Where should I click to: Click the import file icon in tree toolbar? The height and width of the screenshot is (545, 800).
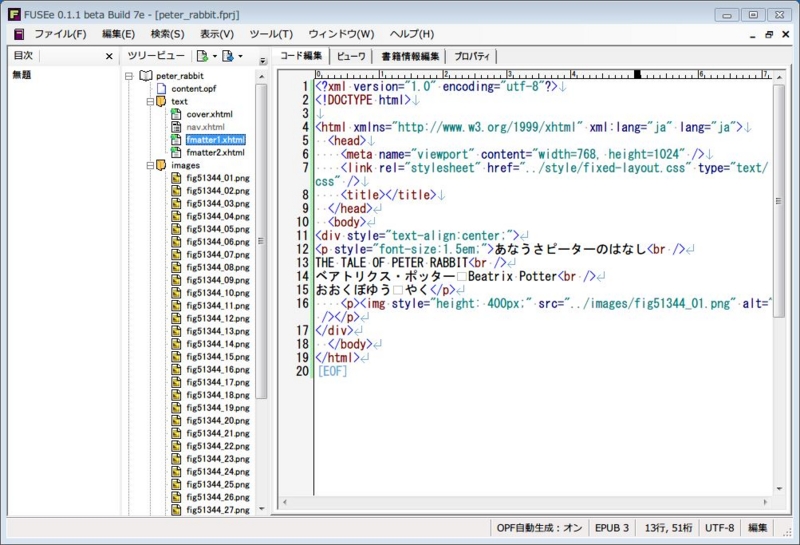point(228,56)
